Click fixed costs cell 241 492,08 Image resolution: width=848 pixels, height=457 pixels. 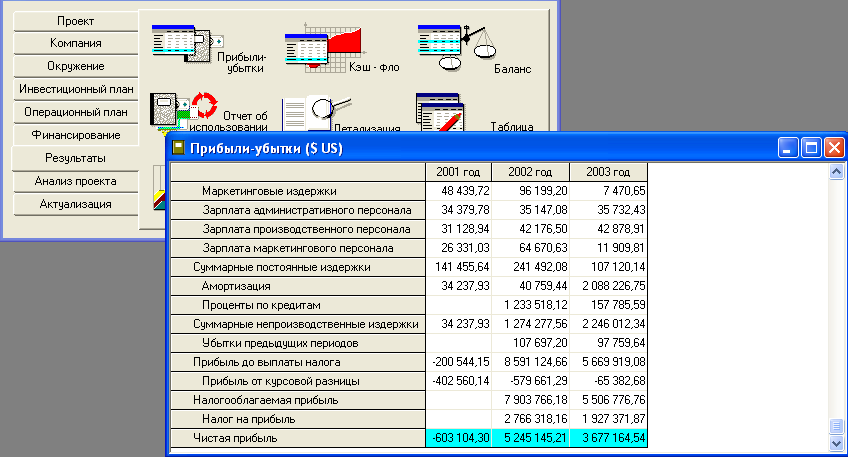531,267
